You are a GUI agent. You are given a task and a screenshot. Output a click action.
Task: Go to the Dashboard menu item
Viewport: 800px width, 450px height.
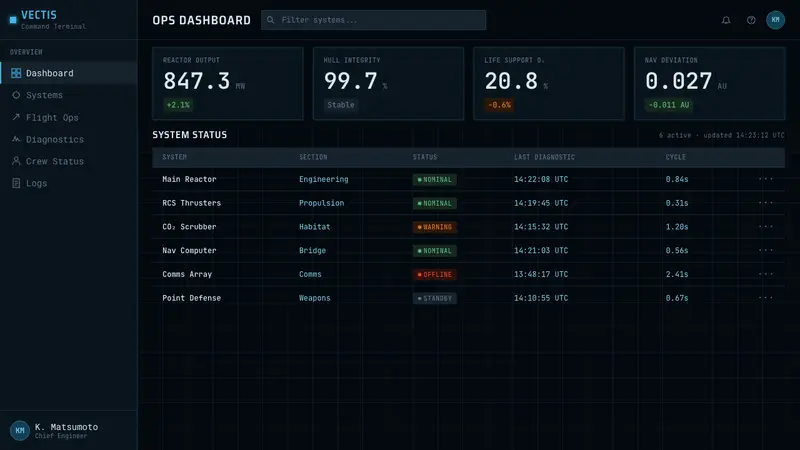coord(69,73)
